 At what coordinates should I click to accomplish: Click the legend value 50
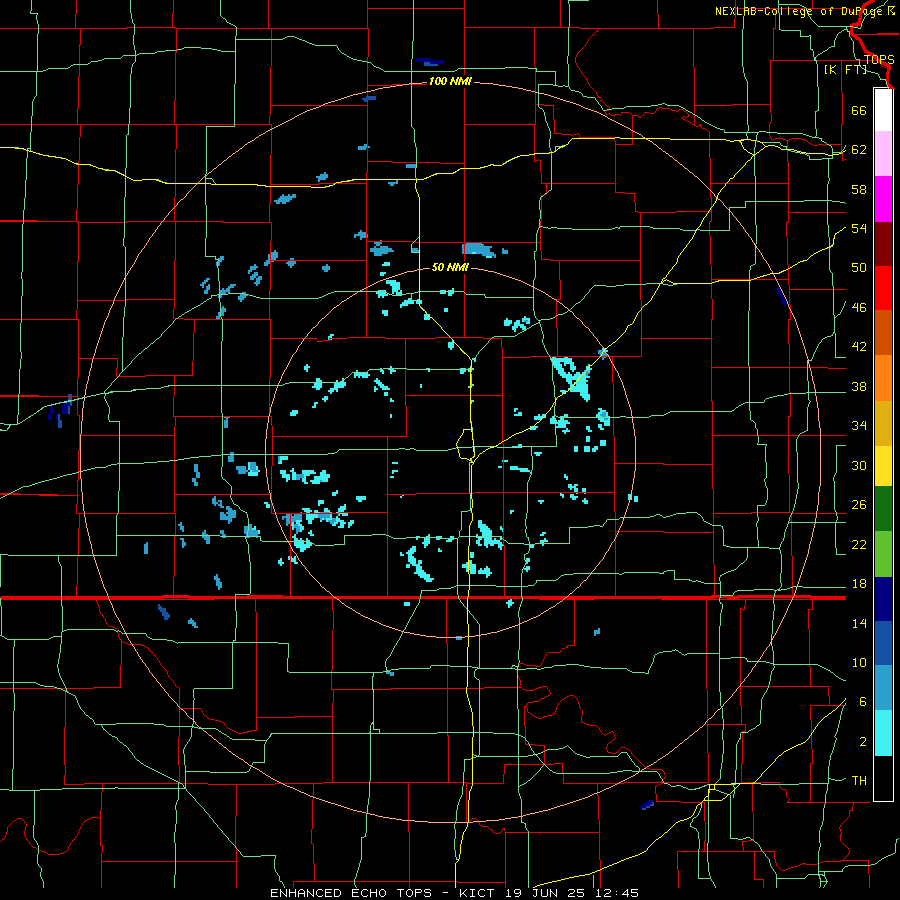pyautogui.click(x=859, y=268)
